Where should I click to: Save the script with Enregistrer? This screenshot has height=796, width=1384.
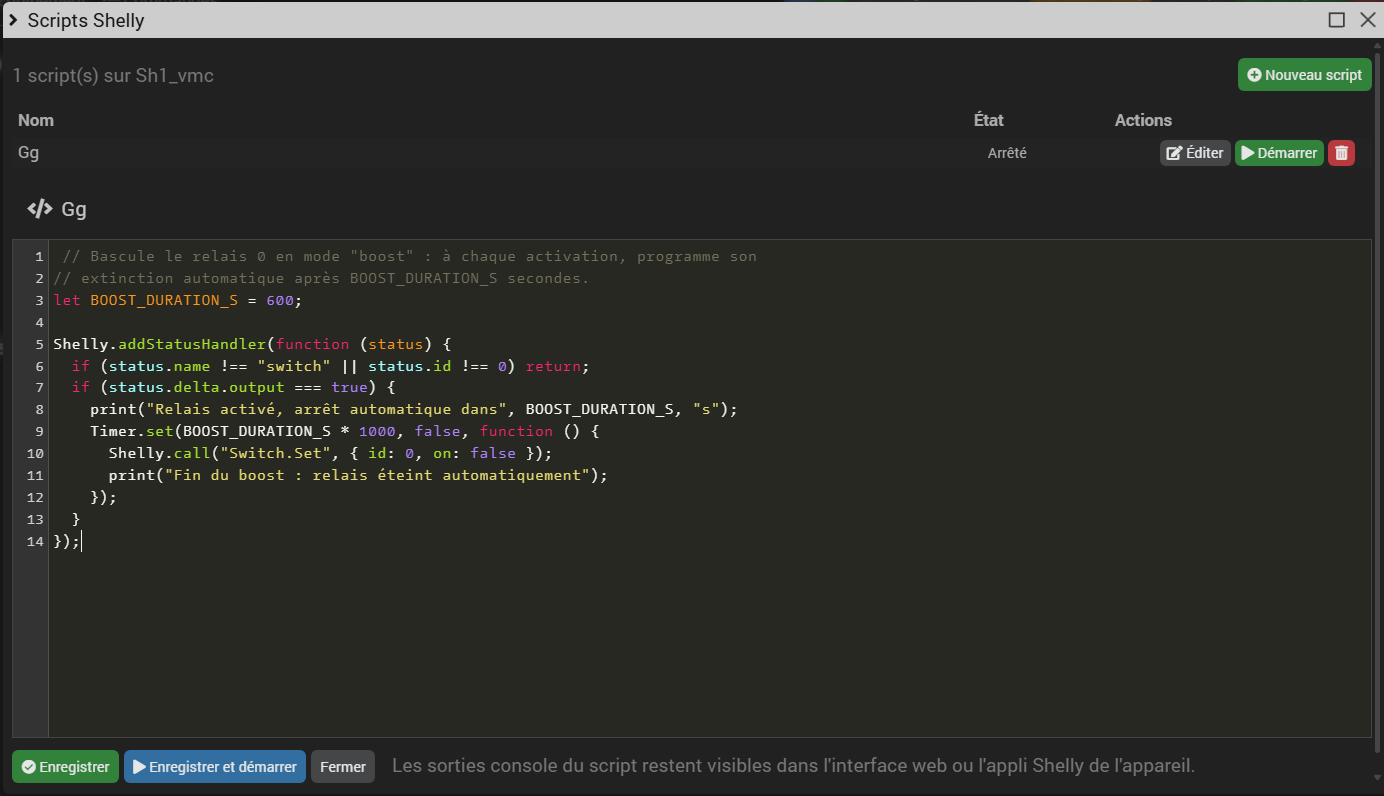pos(65,767)
